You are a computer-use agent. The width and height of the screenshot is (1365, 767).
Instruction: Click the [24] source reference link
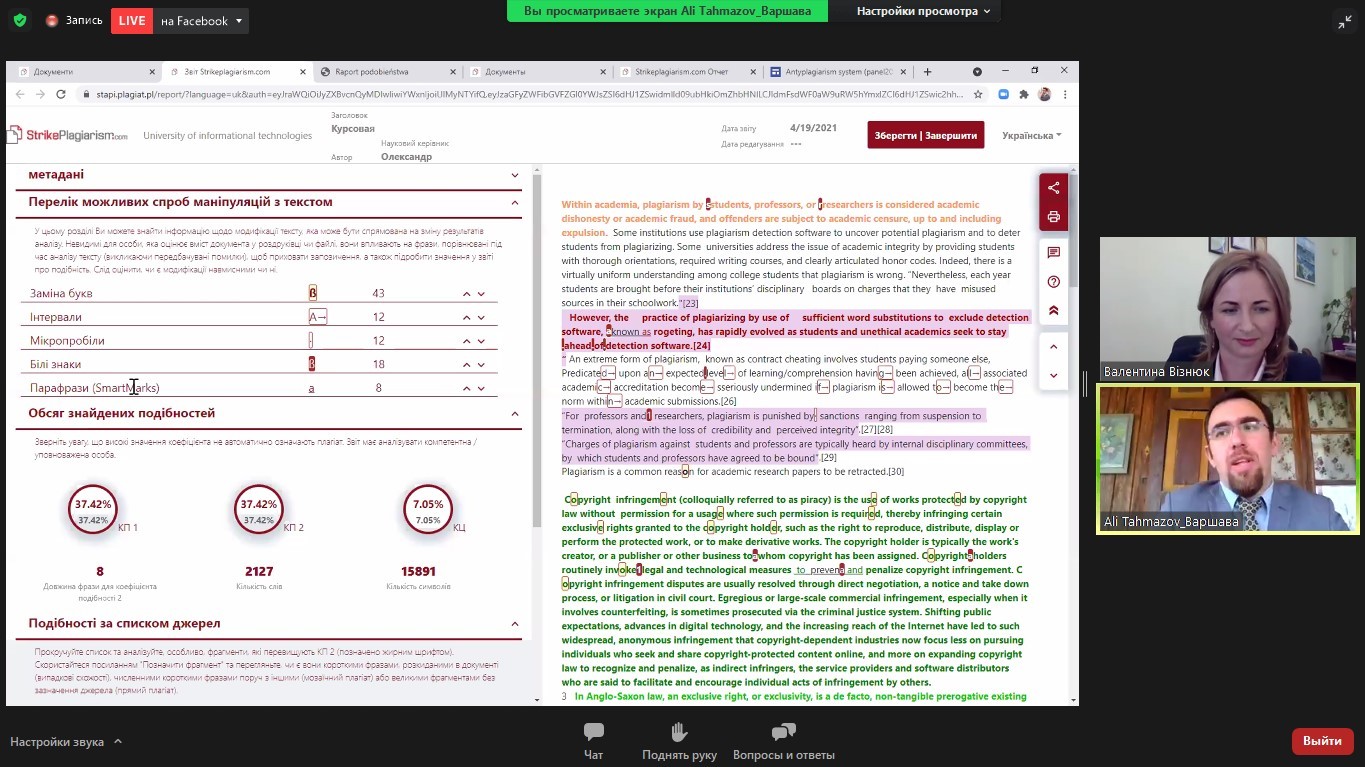coord(702,346)
